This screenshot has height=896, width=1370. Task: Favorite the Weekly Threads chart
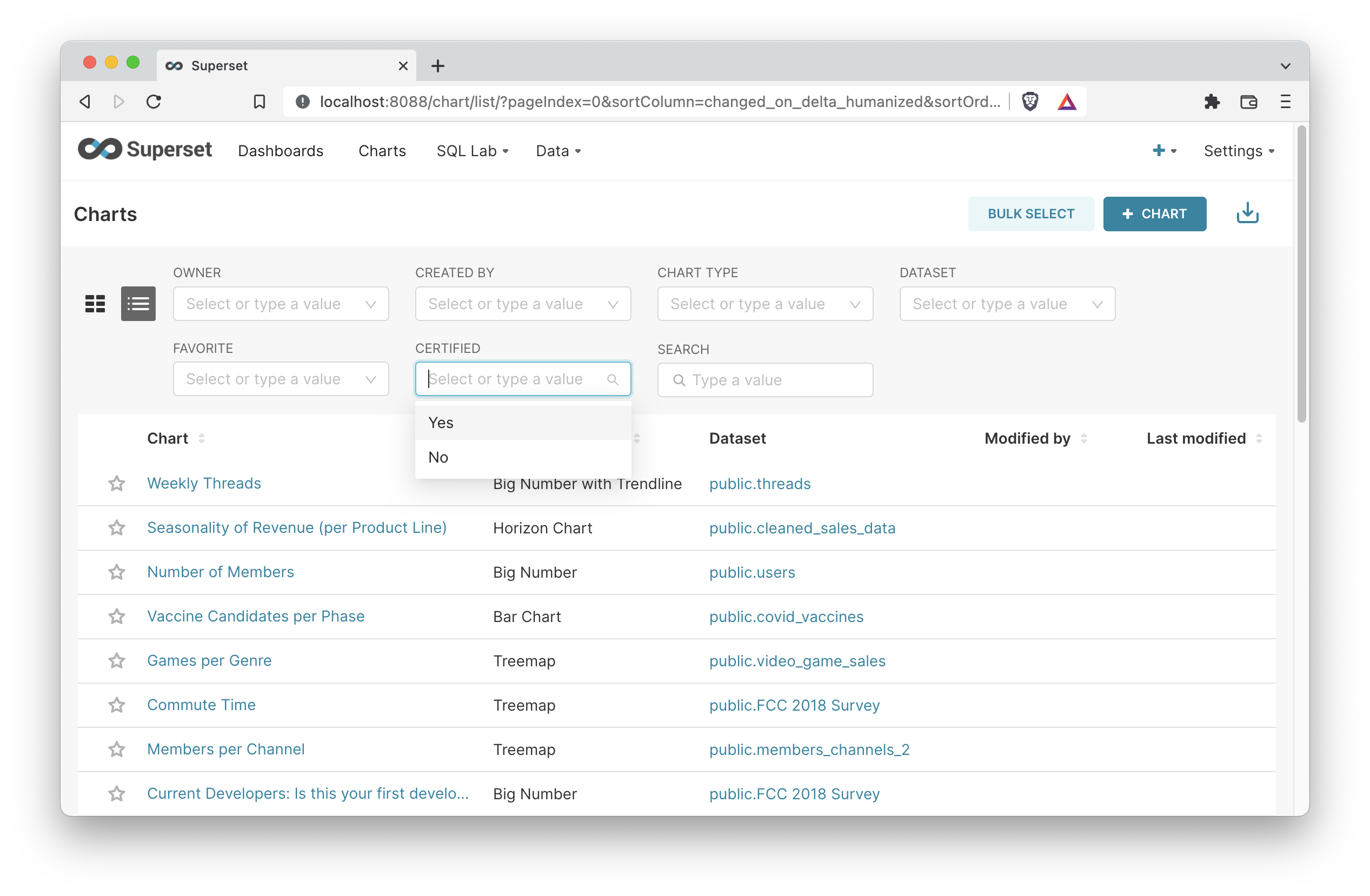tap(117, 483)
